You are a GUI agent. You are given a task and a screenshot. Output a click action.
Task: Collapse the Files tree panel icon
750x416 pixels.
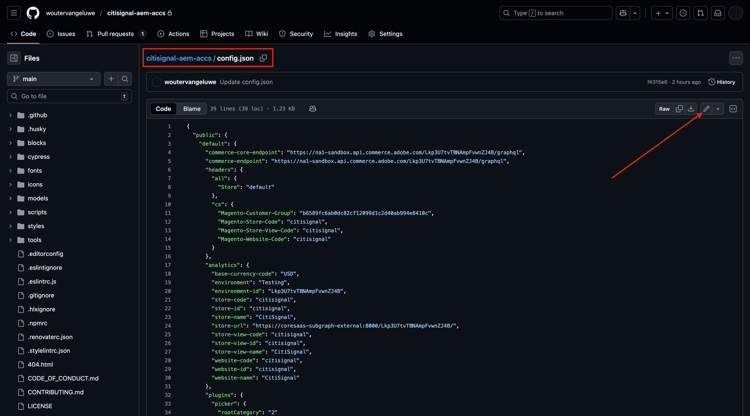pos(14,58)
